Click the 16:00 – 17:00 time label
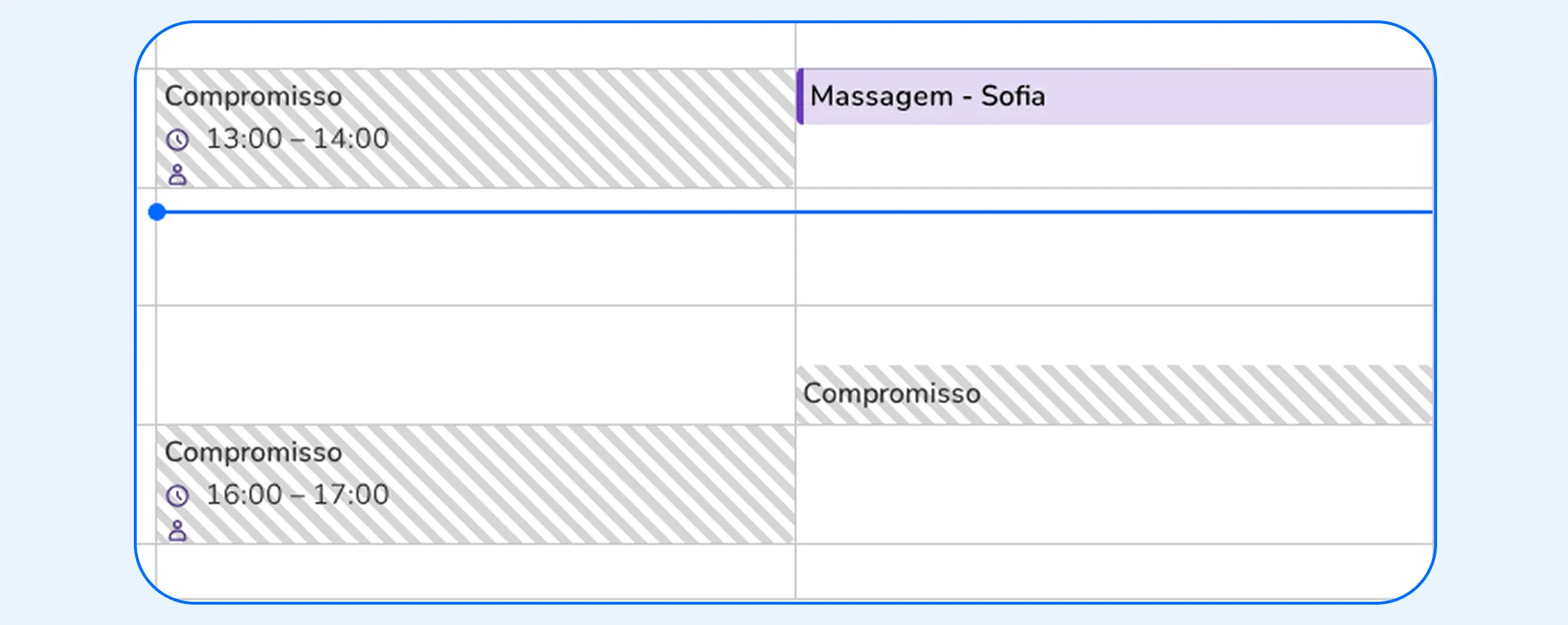 (x=296, y=494)
